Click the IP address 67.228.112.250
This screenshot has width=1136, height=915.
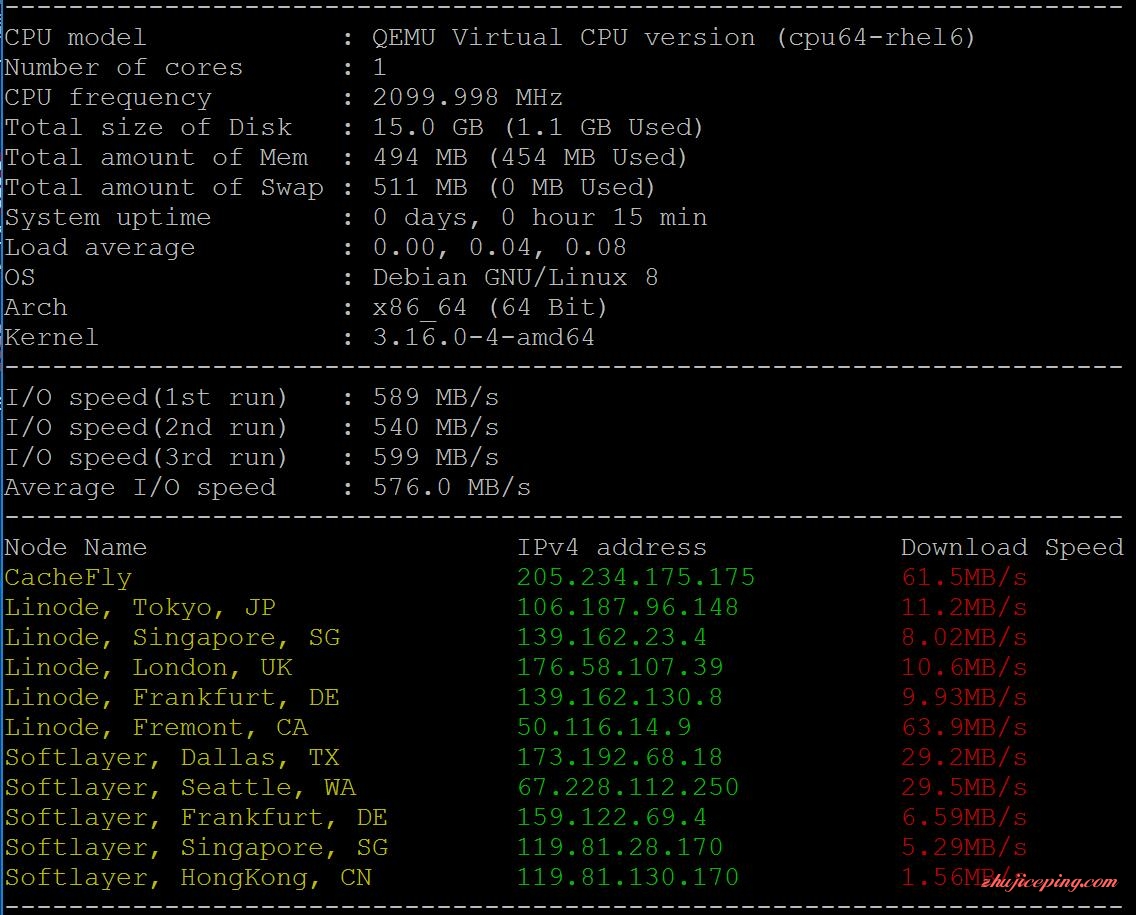[x=627, y=787]
